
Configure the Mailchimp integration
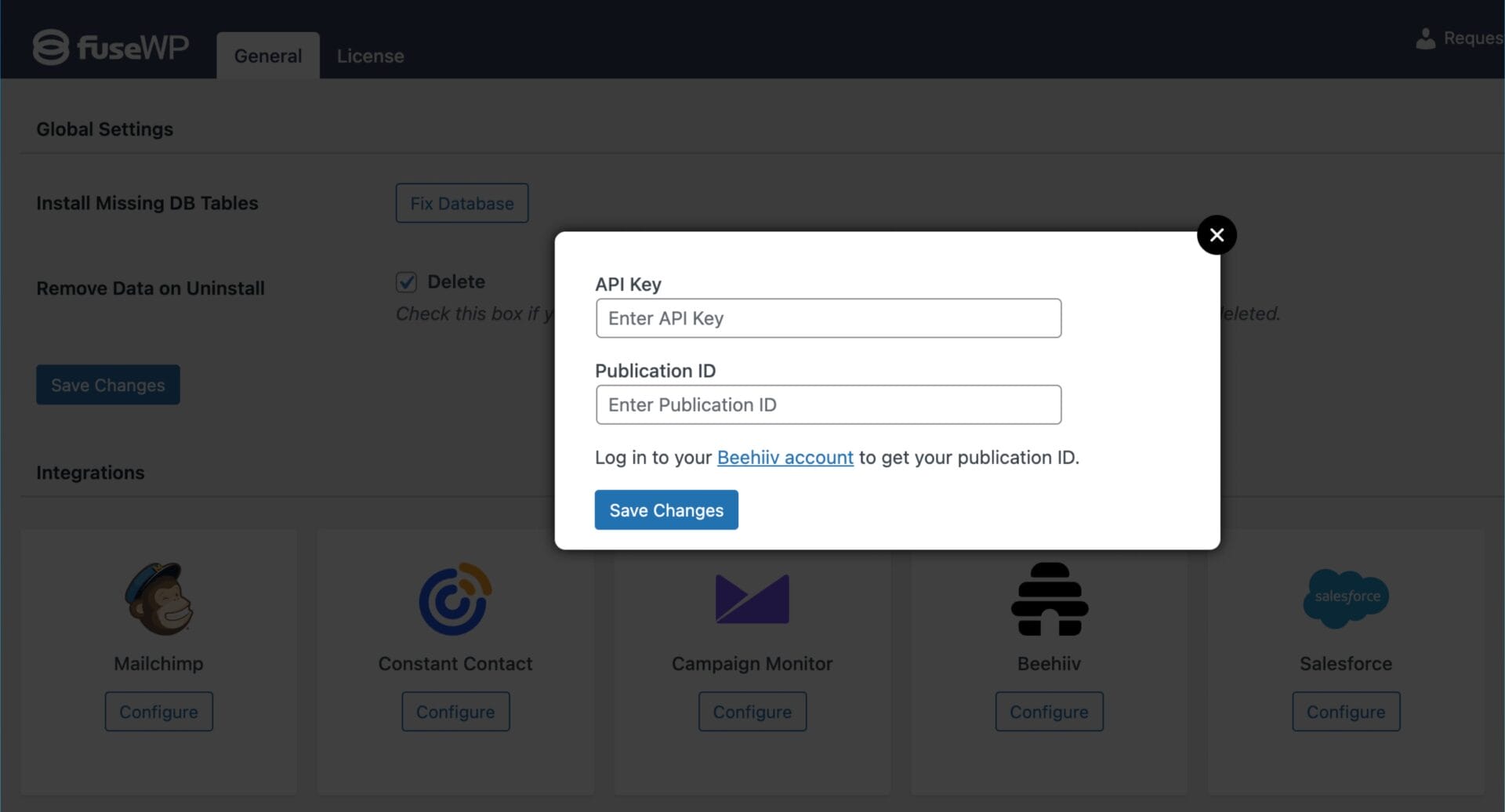159,712
